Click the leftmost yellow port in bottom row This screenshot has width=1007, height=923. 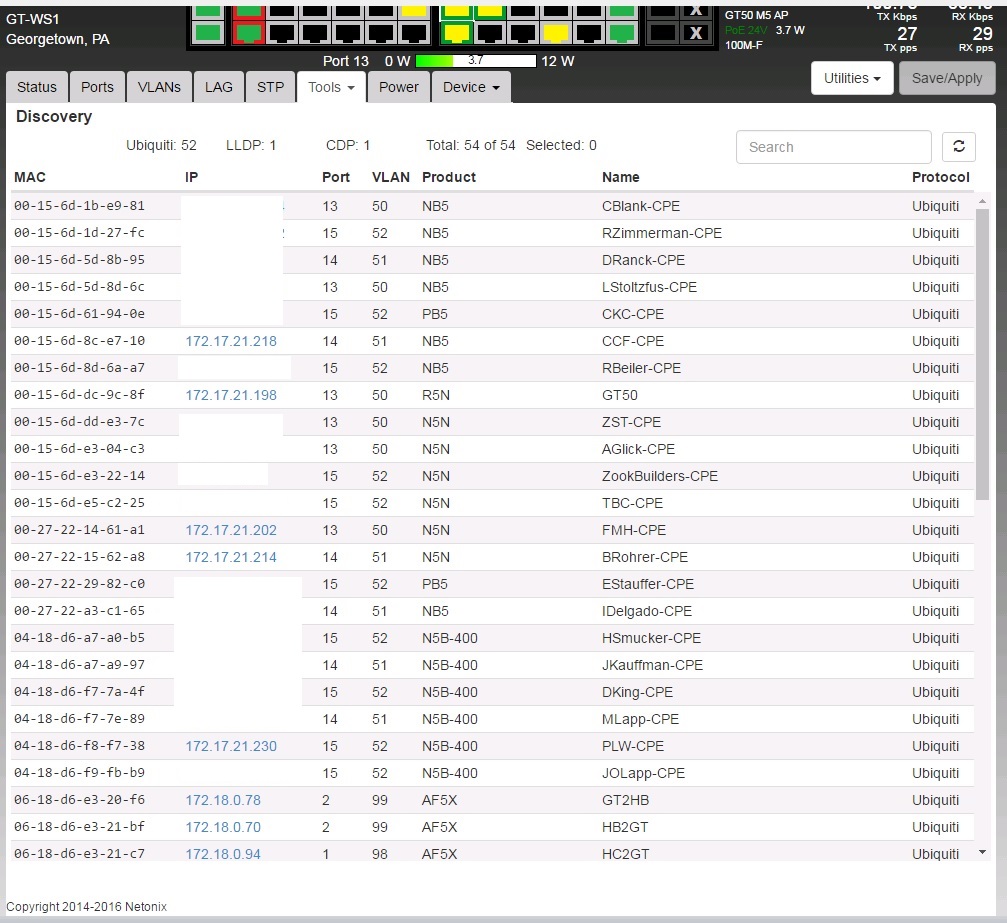point(456,33)
